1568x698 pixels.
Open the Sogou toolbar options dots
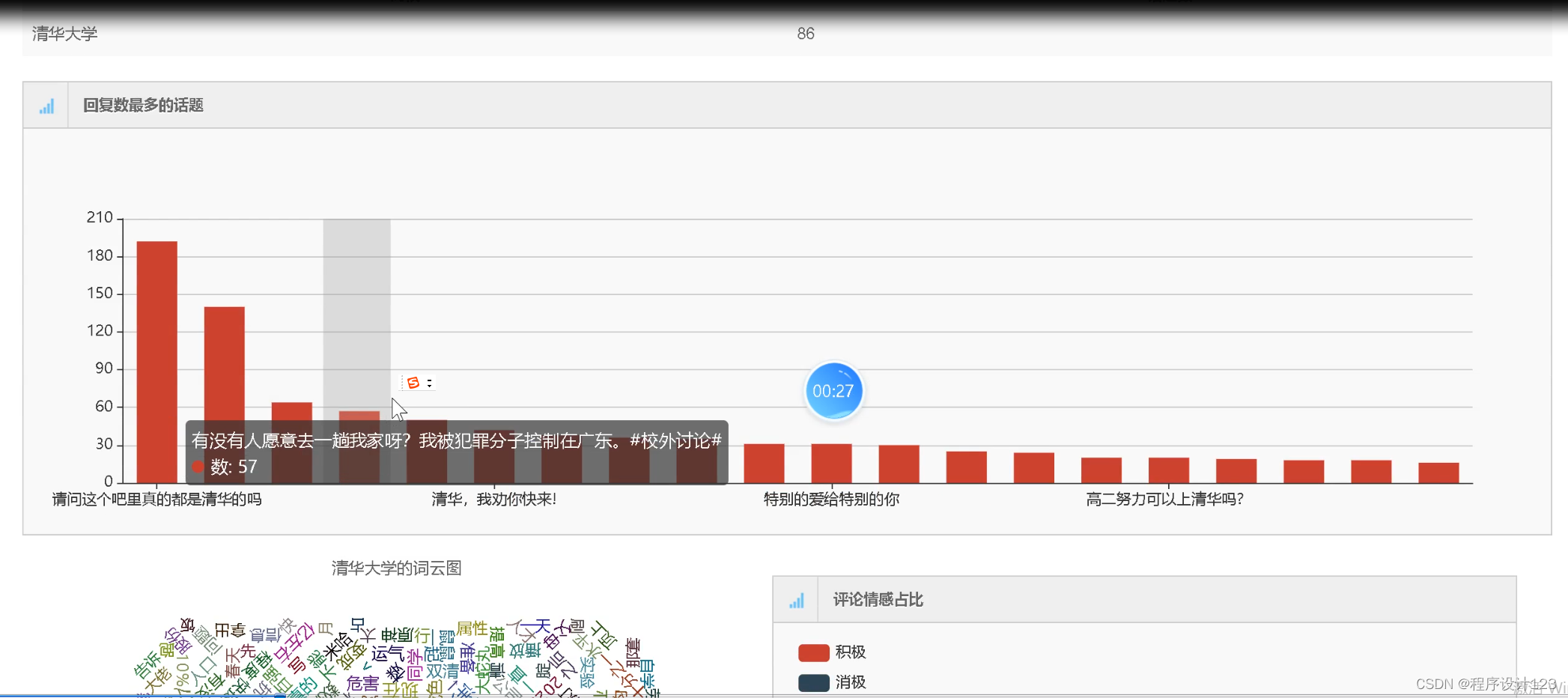point(429,383)
